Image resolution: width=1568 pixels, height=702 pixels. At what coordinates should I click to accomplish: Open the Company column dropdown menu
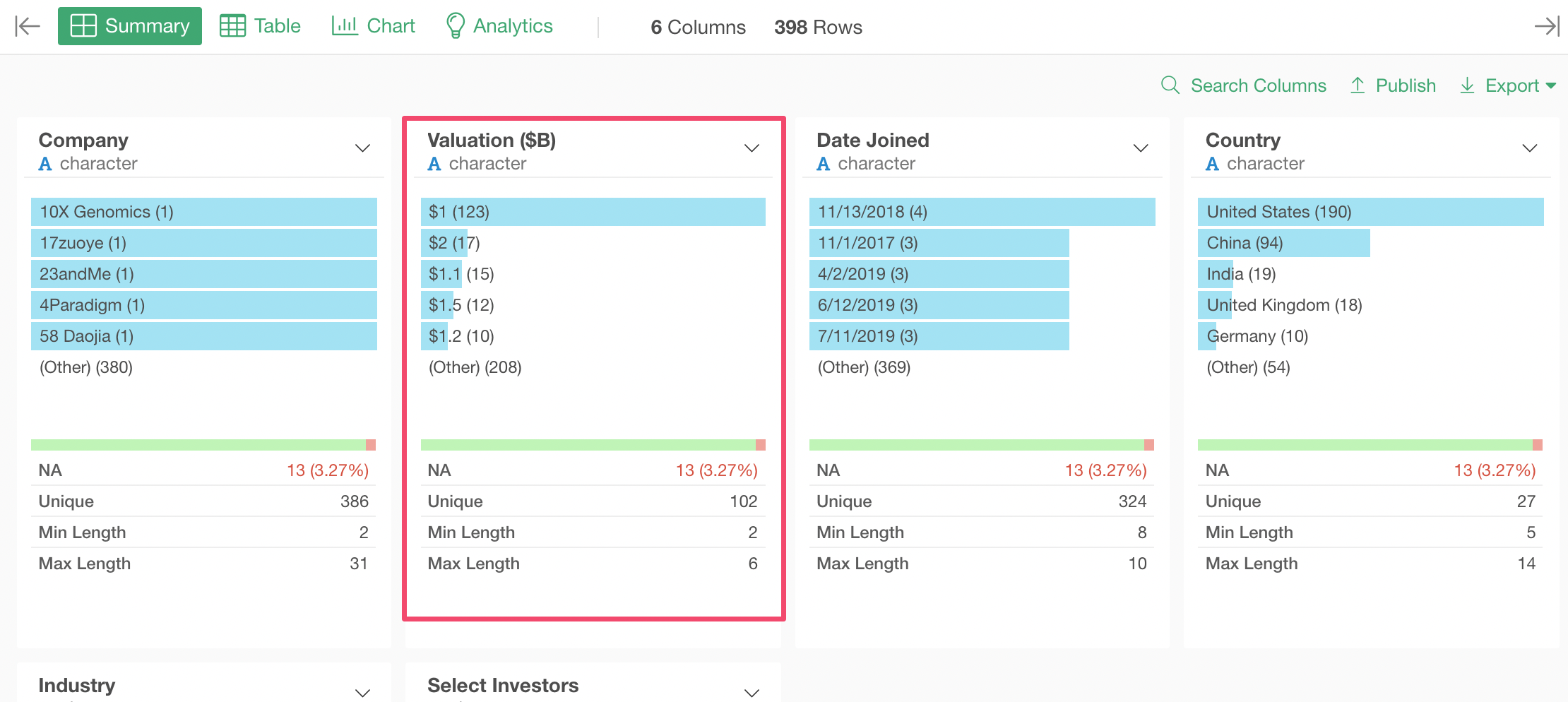362,148
